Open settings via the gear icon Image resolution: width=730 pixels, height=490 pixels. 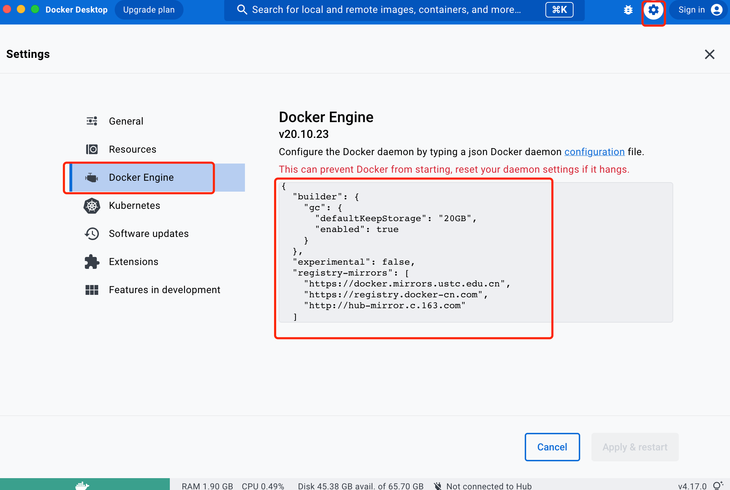653,10
